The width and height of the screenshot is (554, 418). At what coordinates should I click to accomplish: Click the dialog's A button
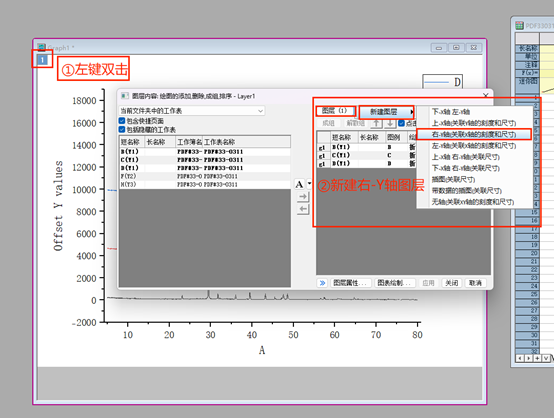pyautogui.click(x=299, y=184)
